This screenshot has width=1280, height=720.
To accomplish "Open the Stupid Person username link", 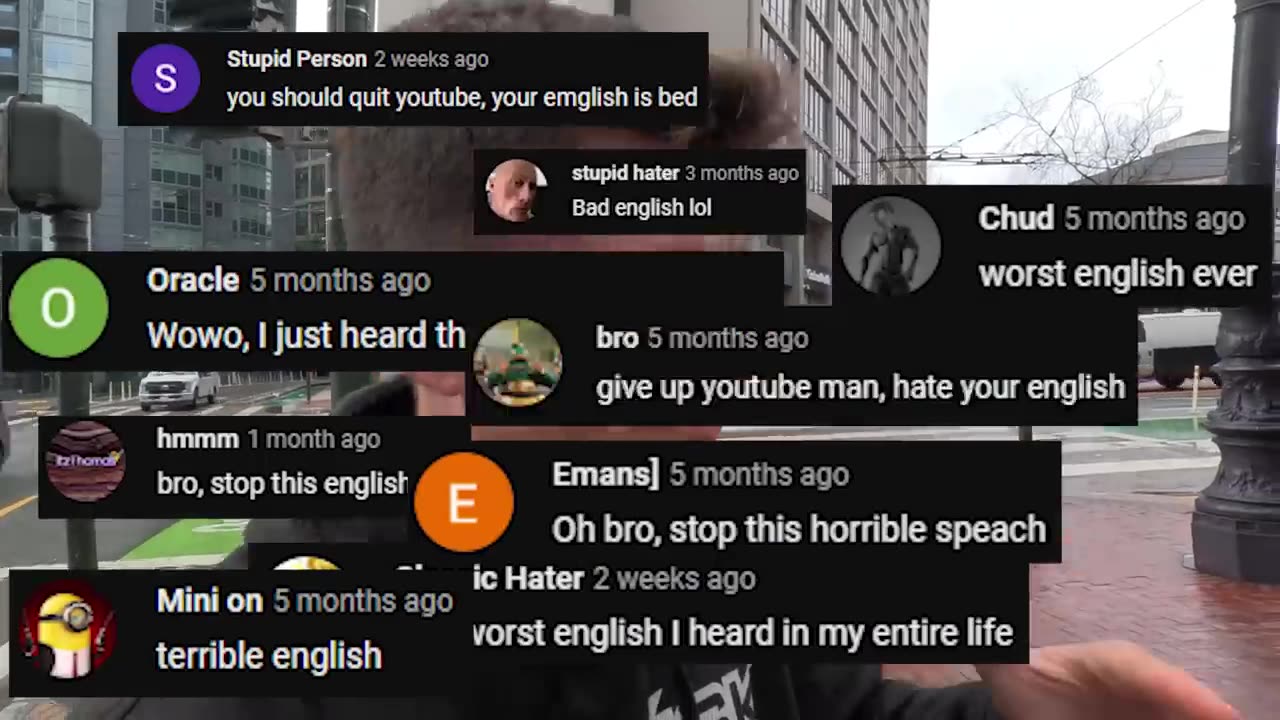I will coord(297,59).
